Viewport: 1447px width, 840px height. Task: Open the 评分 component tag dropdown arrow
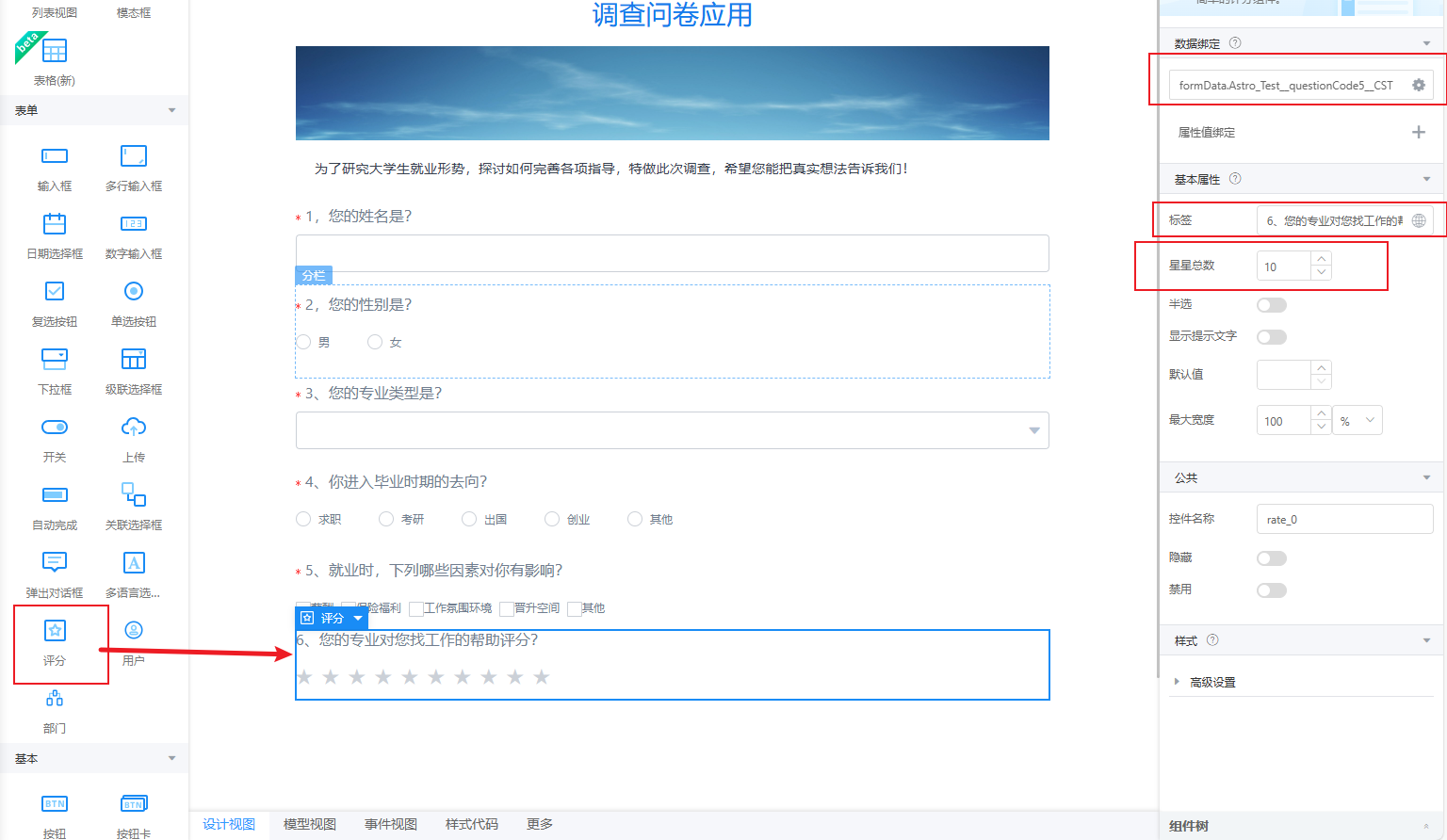point(358,619)
